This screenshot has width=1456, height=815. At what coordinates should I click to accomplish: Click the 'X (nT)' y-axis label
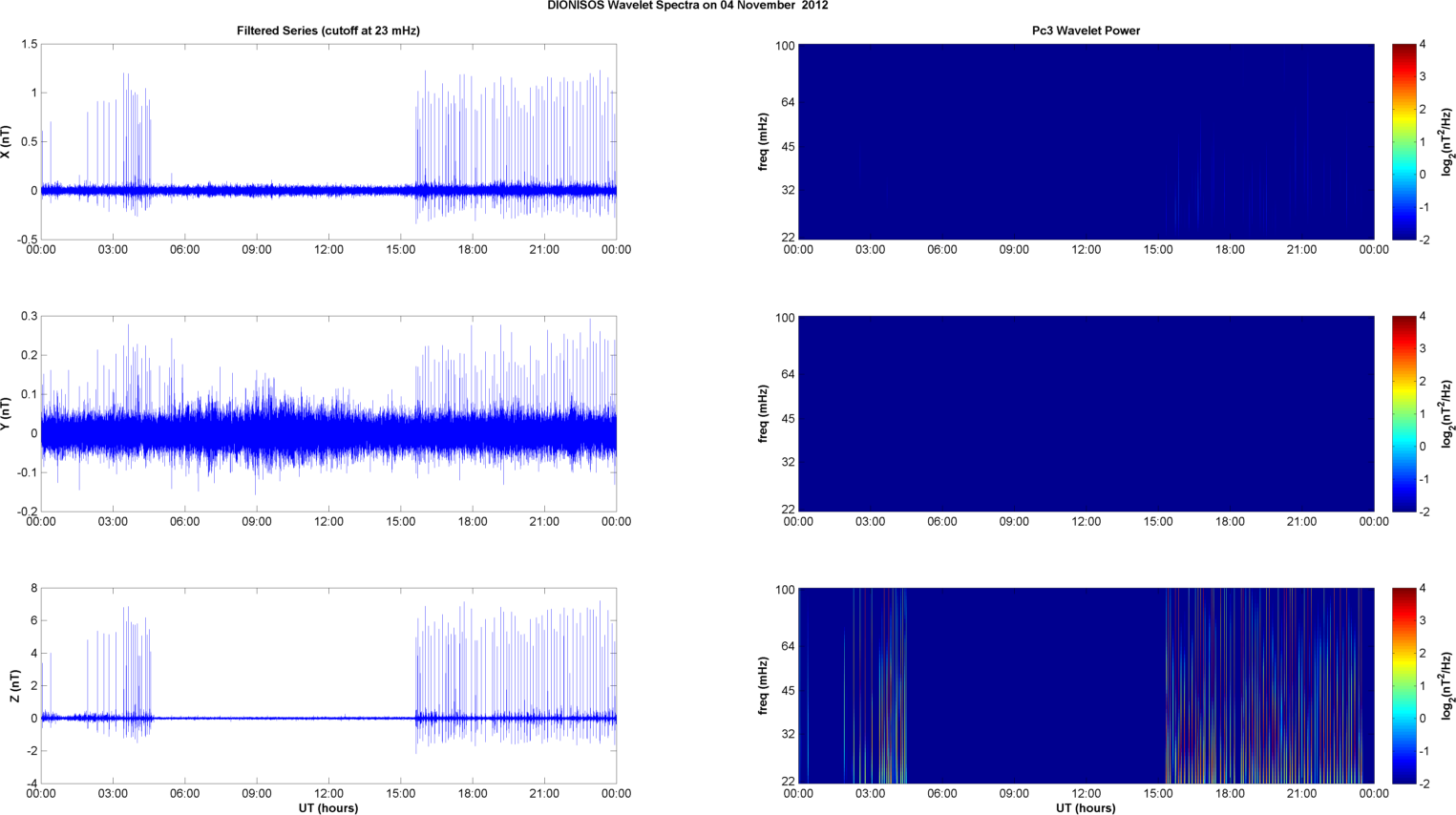tap(6, 141)
